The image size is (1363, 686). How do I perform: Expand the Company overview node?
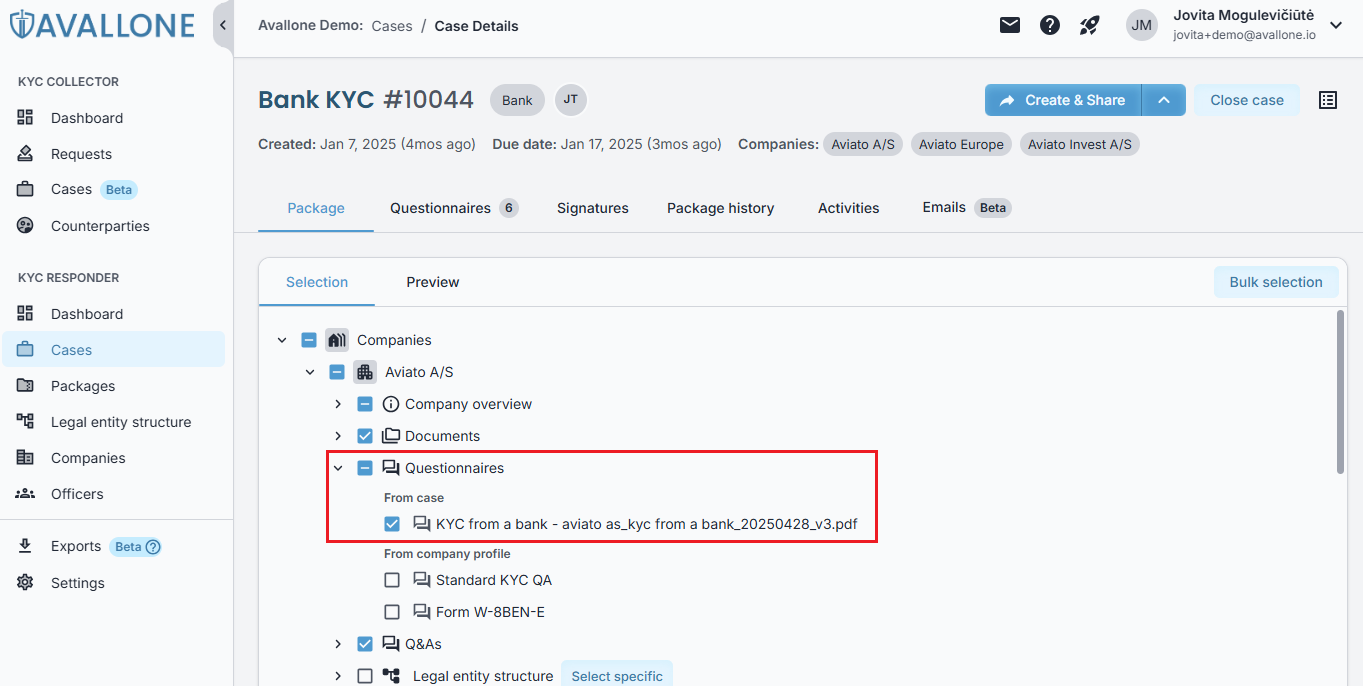pos(338,404)
